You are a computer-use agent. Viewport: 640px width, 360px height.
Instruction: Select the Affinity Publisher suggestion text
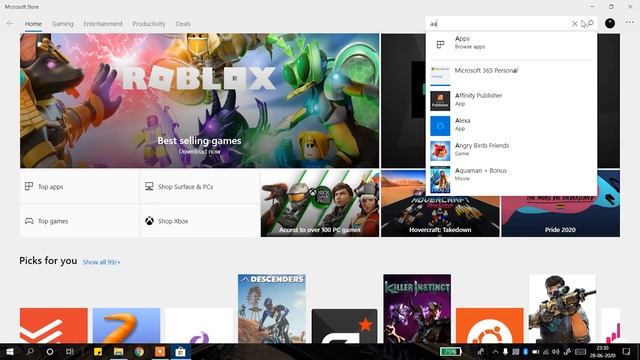point(478,96)
